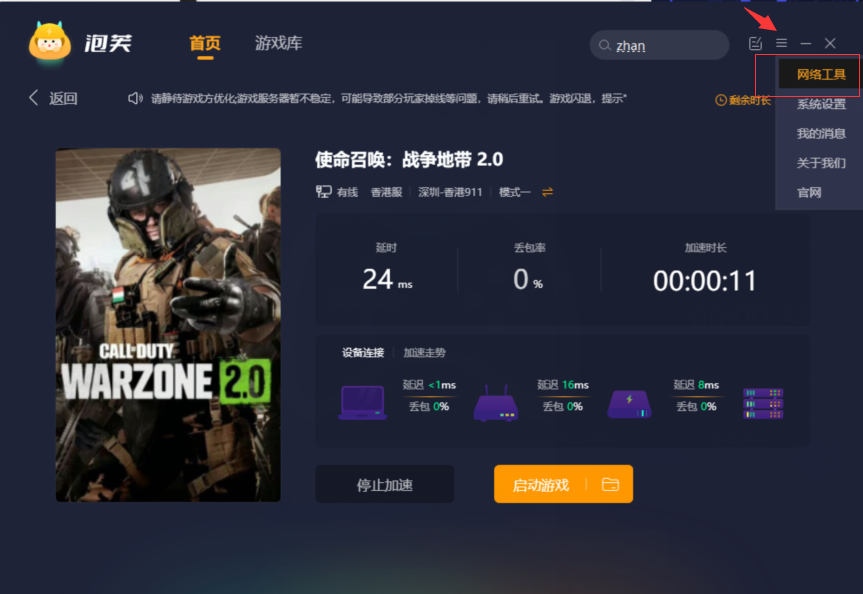863x594 pixels.
Task: Open the feedback edit icon
Action: pyautogui.click(x=756, y=43)
